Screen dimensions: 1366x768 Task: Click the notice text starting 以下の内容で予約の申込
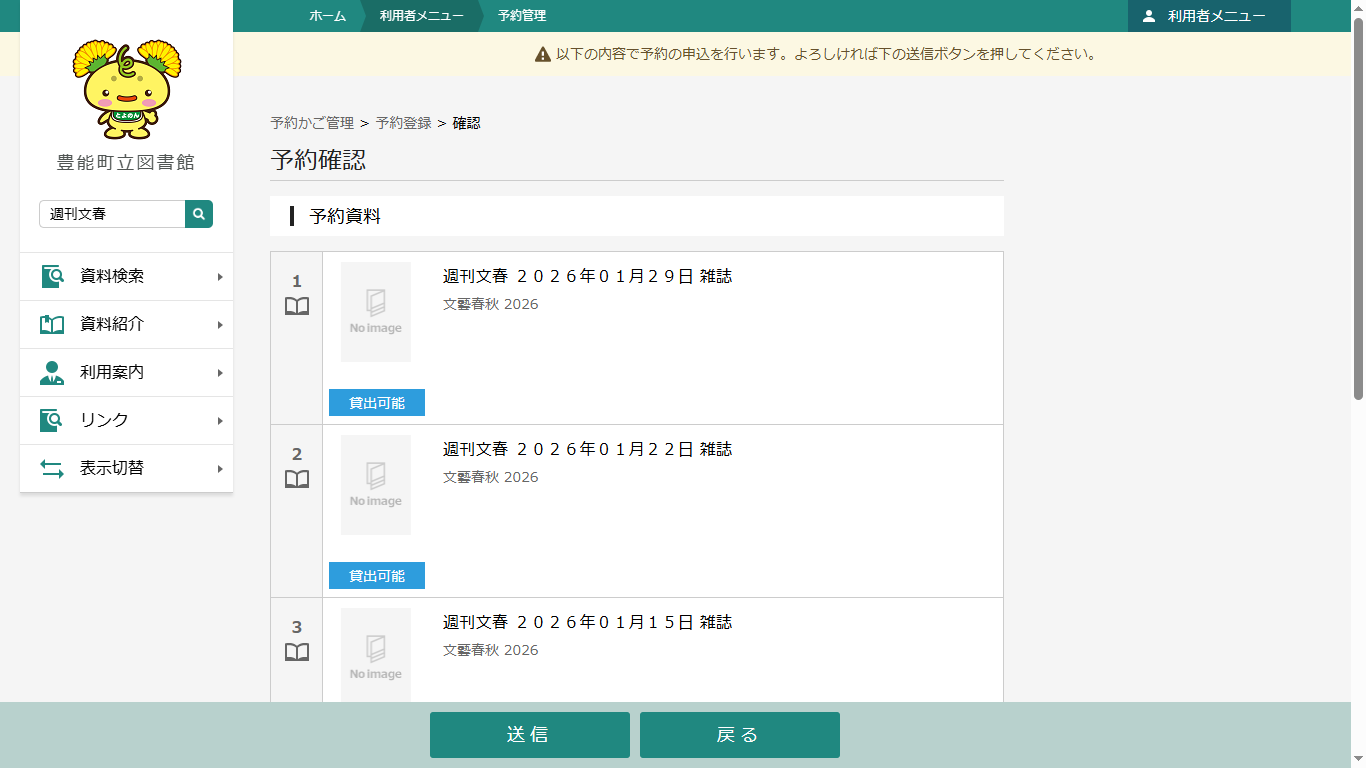826,54
